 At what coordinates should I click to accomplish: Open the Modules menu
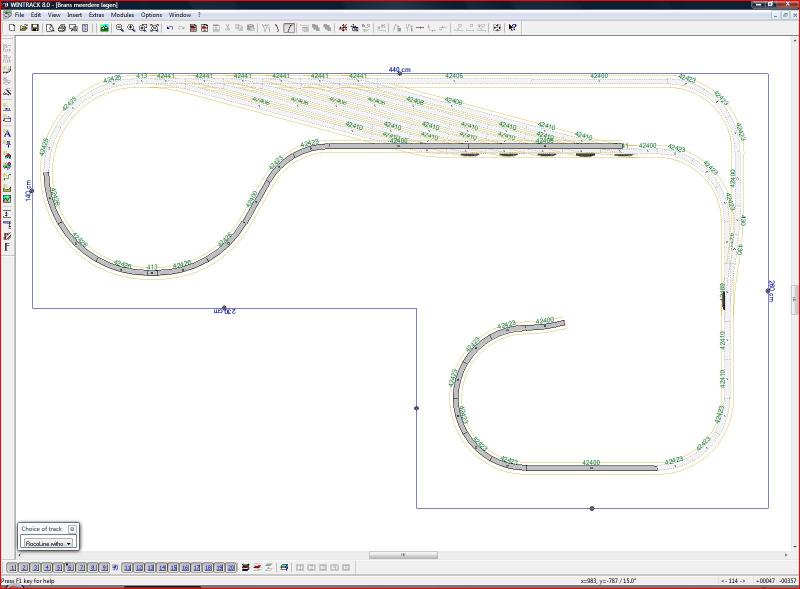122,15
